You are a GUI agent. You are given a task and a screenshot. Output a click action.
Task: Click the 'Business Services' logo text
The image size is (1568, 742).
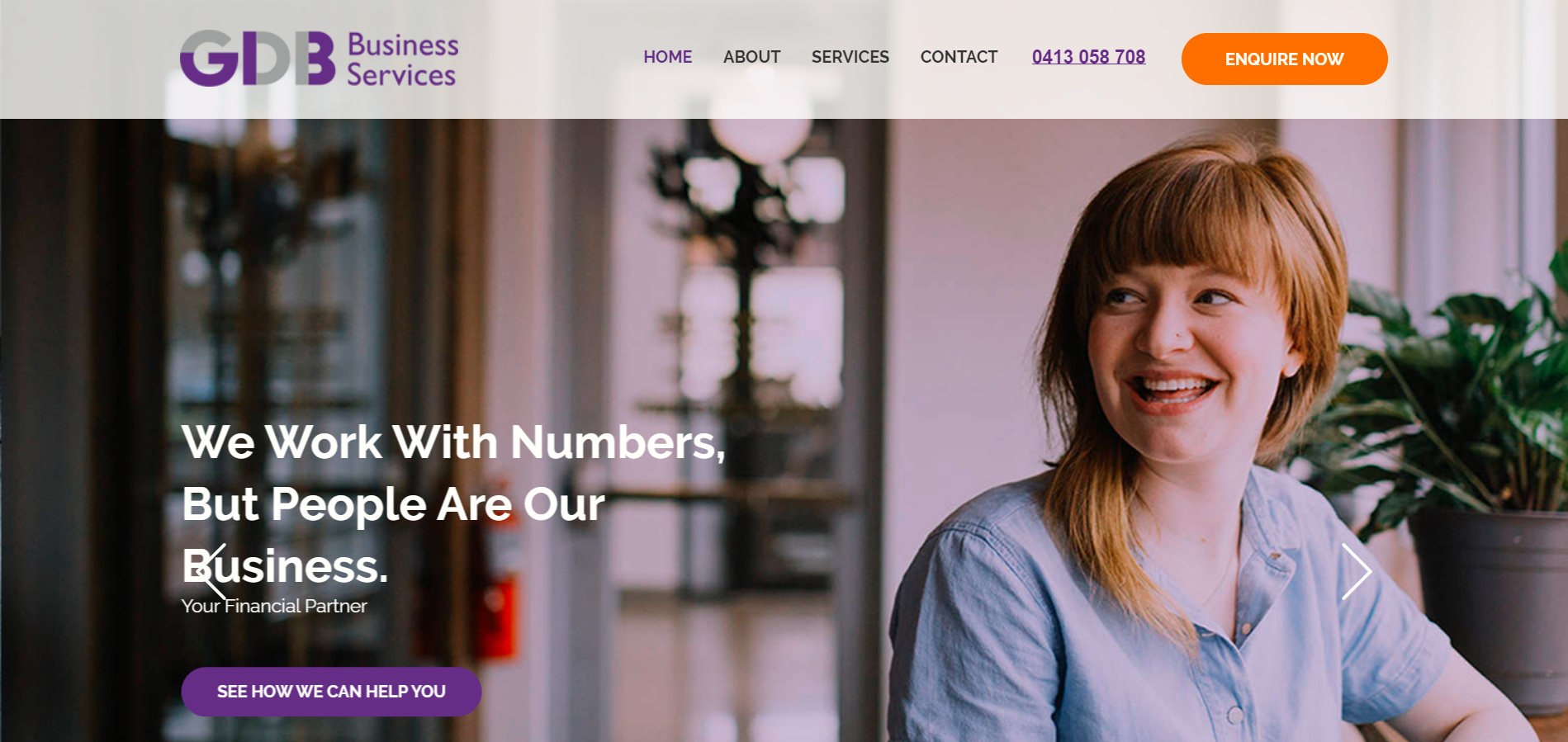(402, 59)
